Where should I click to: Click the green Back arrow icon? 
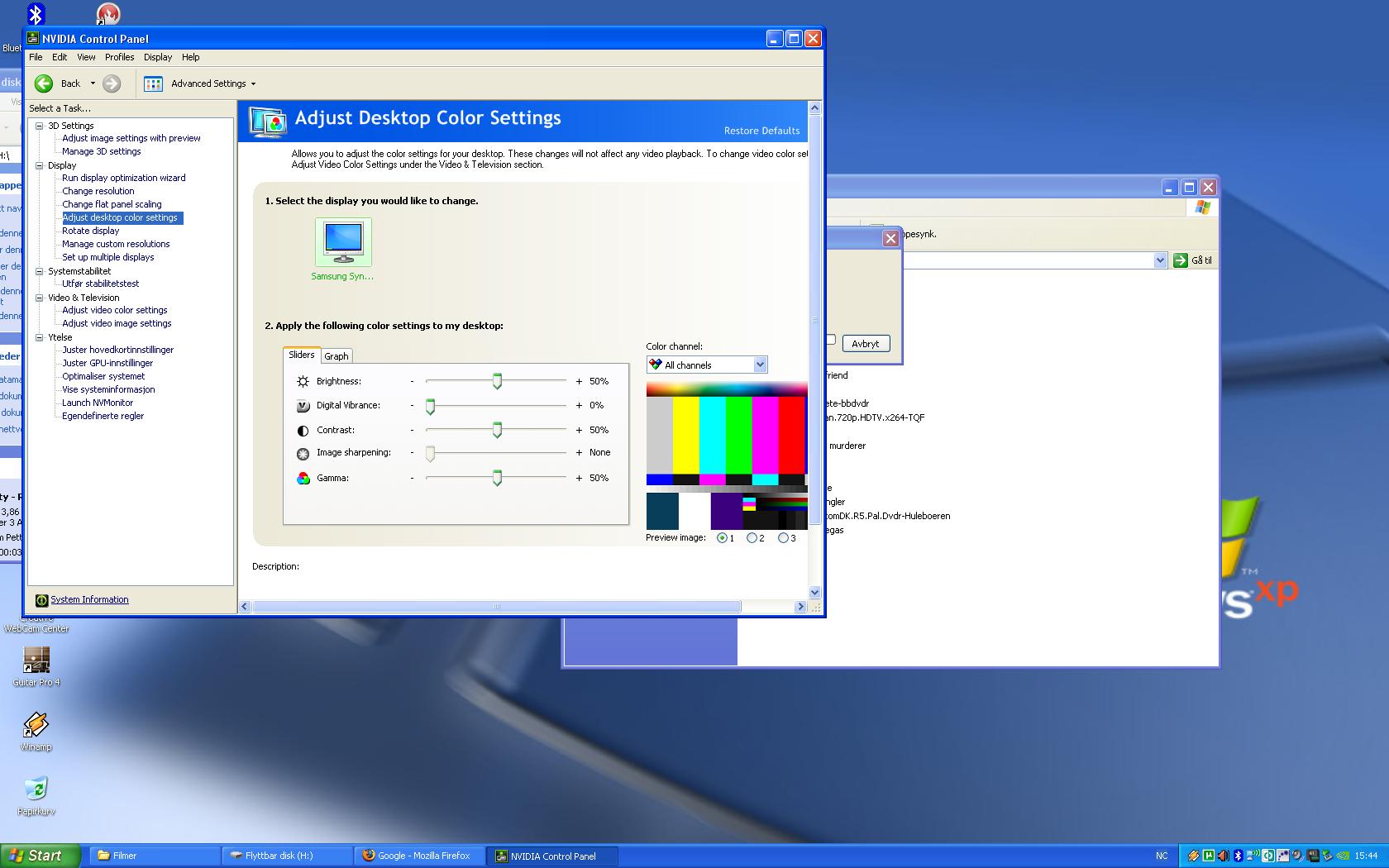(45, 83)
